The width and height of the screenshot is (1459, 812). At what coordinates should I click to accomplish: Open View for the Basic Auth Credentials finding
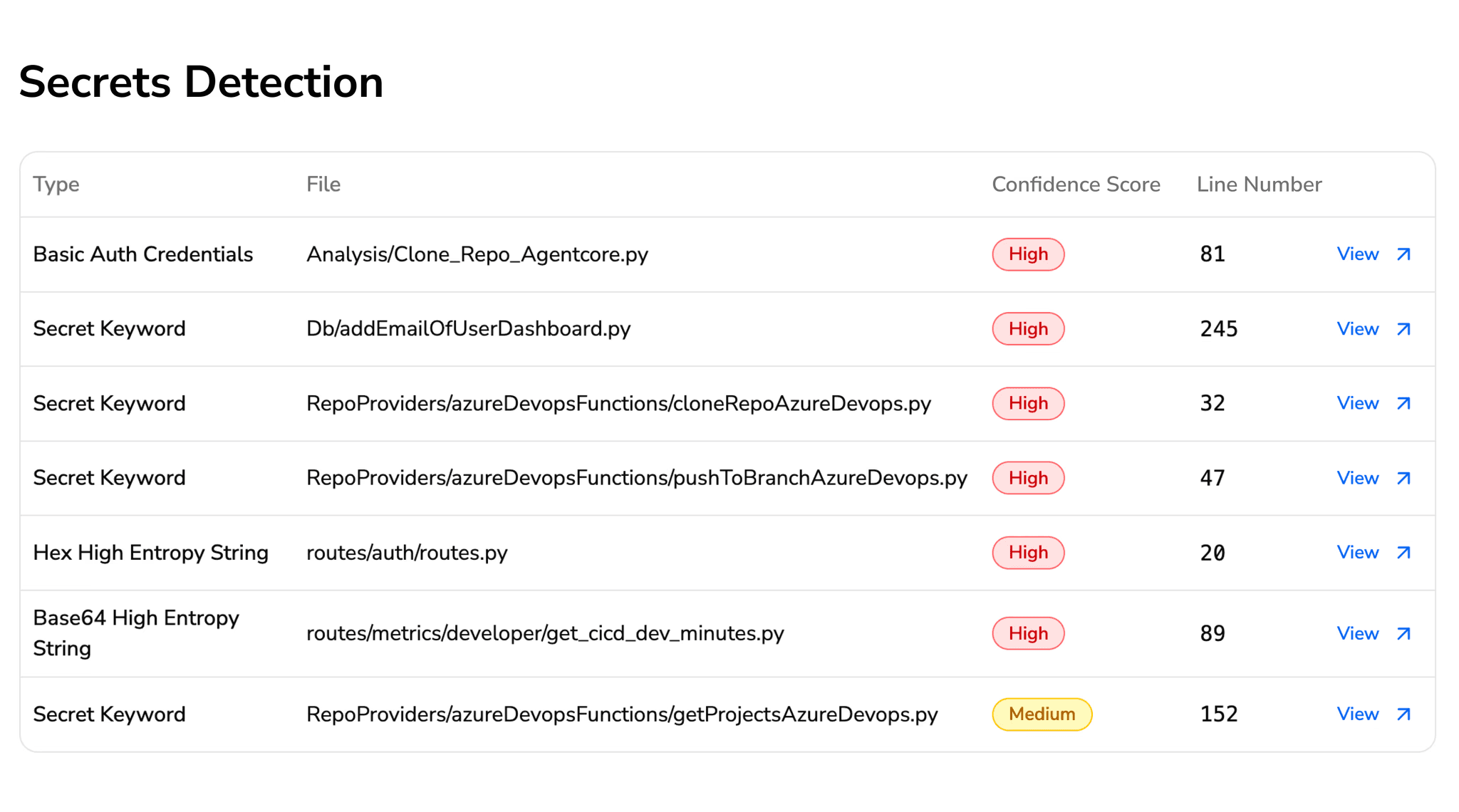pyautogui.click(x=1358, y=254)
